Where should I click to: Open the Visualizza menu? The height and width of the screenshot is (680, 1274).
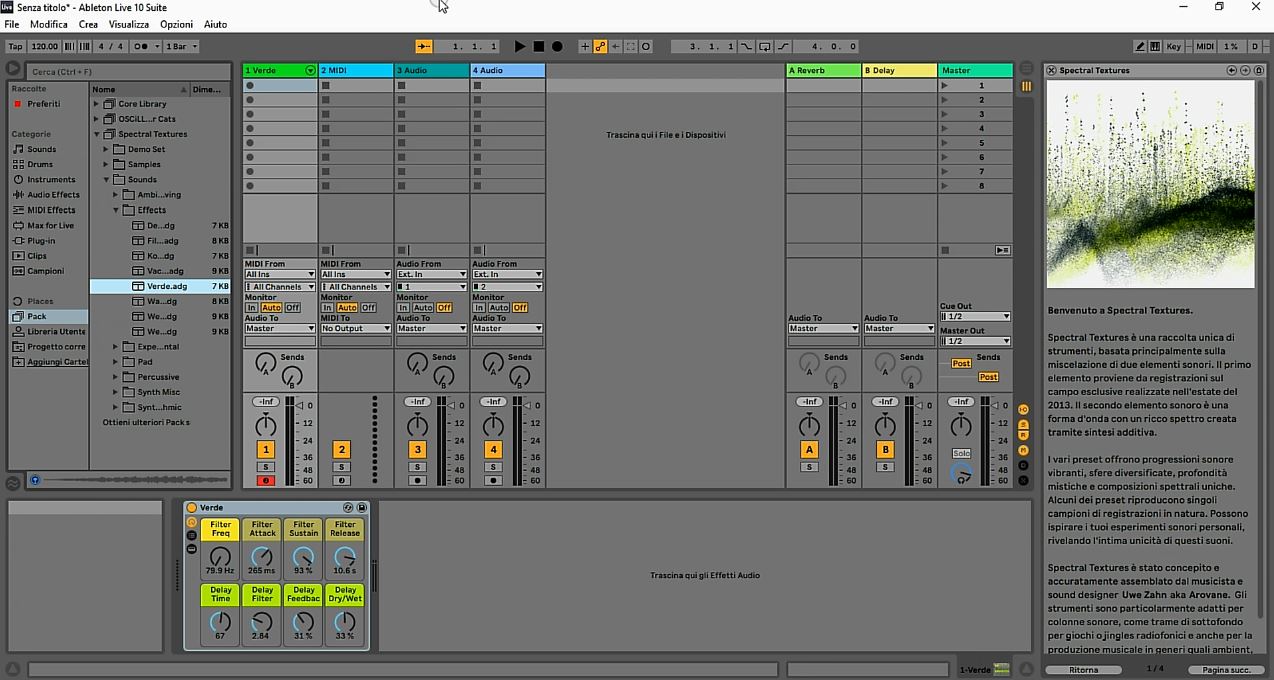pyautogui.click(x=128, y=24)
